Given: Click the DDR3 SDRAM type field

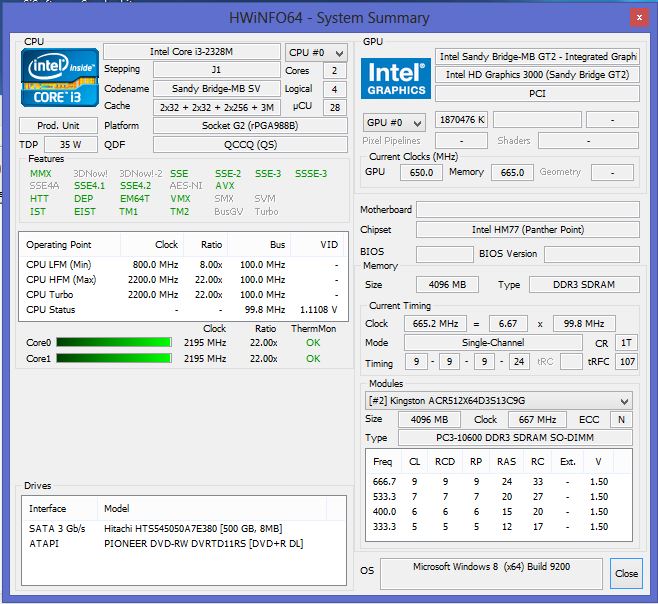Looking at the screenshot, I should pos(584,285).
